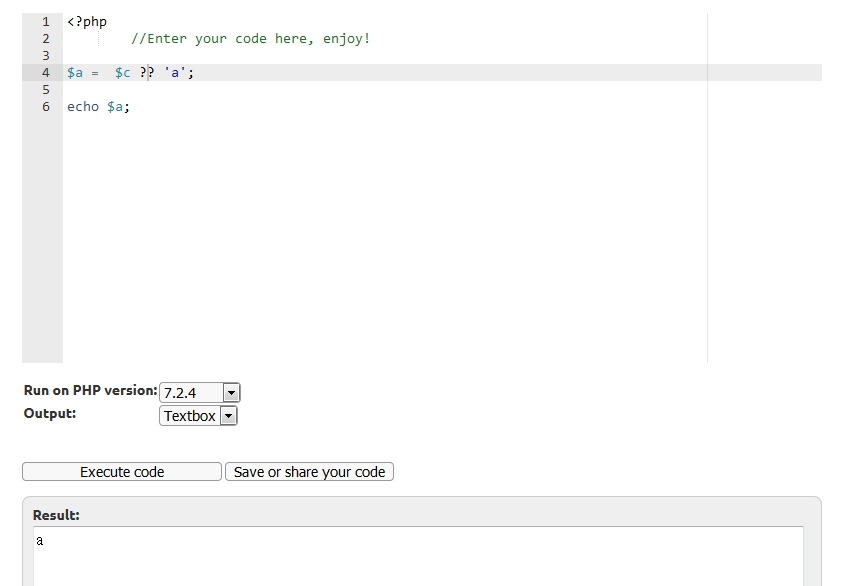Click line number 6 in the gutter
Screen dimensions: 853x586
(x=45, y=106)
